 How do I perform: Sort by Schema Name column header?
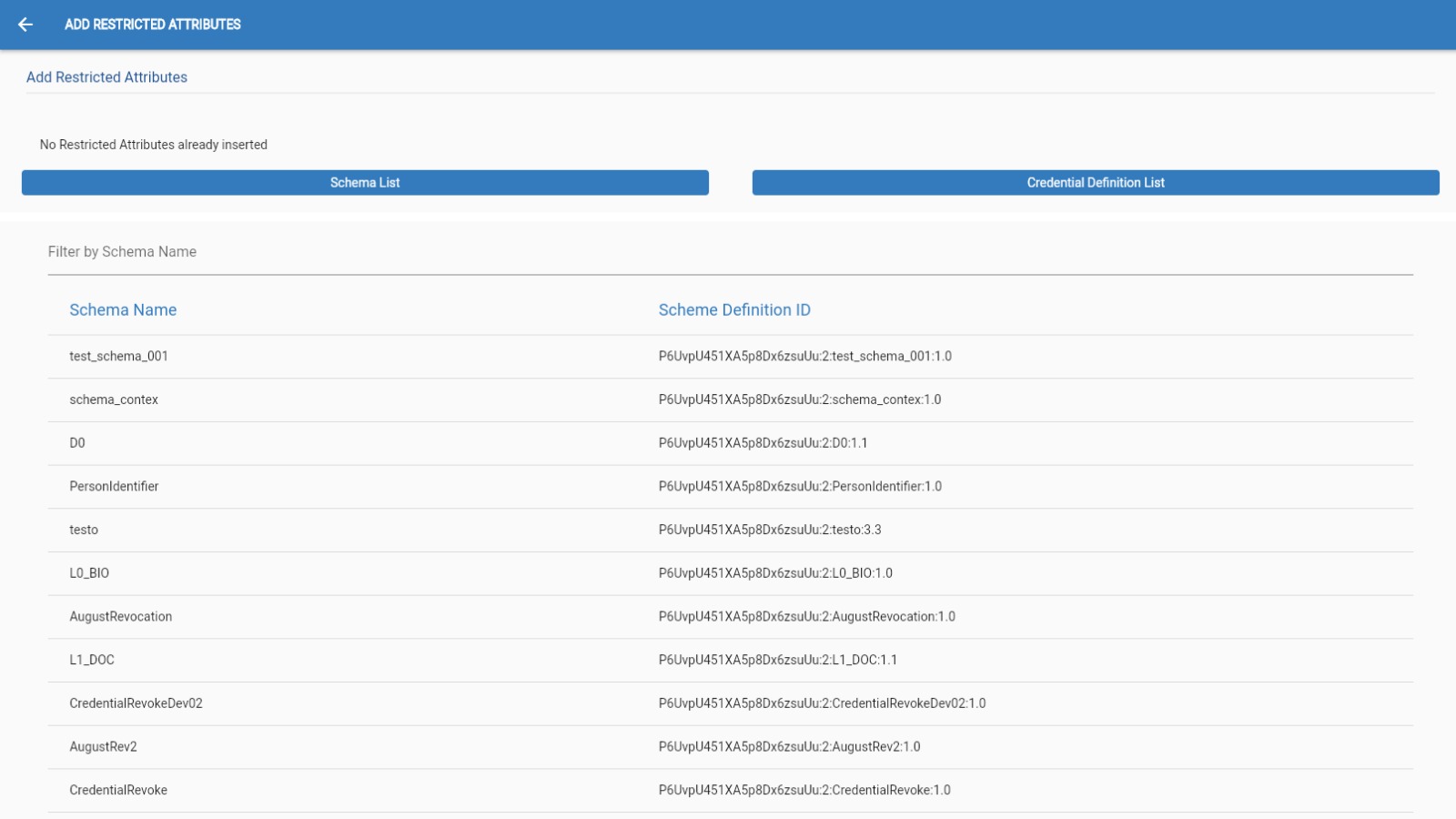[x=123, y=310]
